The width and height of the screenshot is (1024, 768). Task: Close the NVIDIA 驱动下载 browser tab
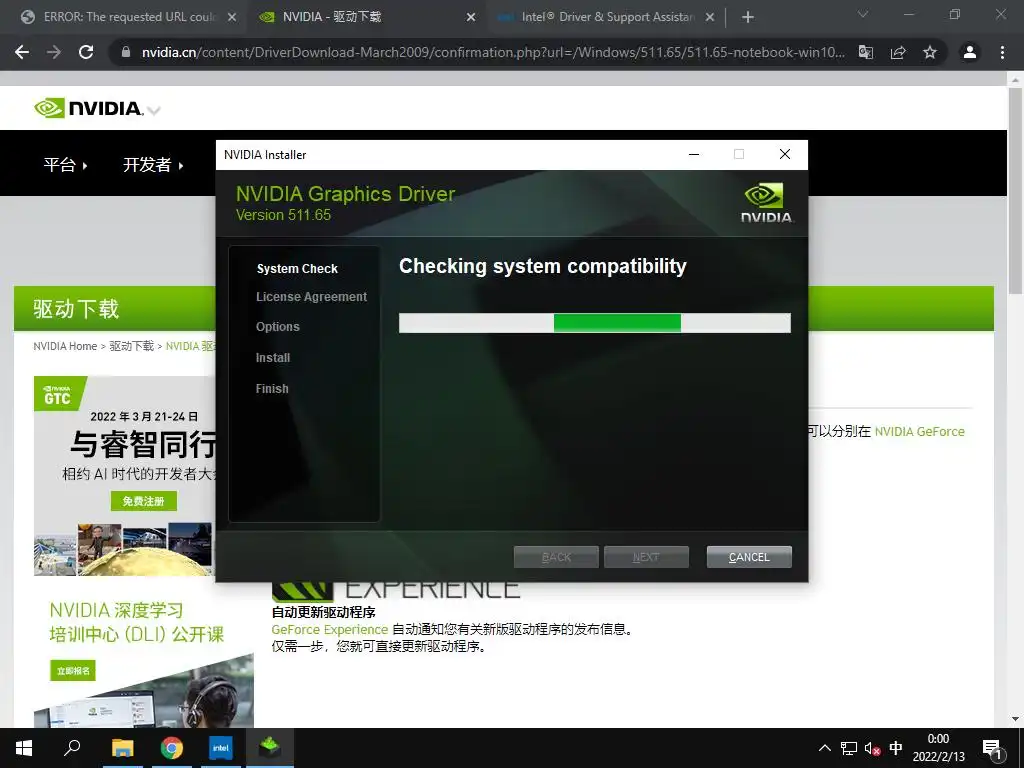pyautogui.click(x=471, y=18)
